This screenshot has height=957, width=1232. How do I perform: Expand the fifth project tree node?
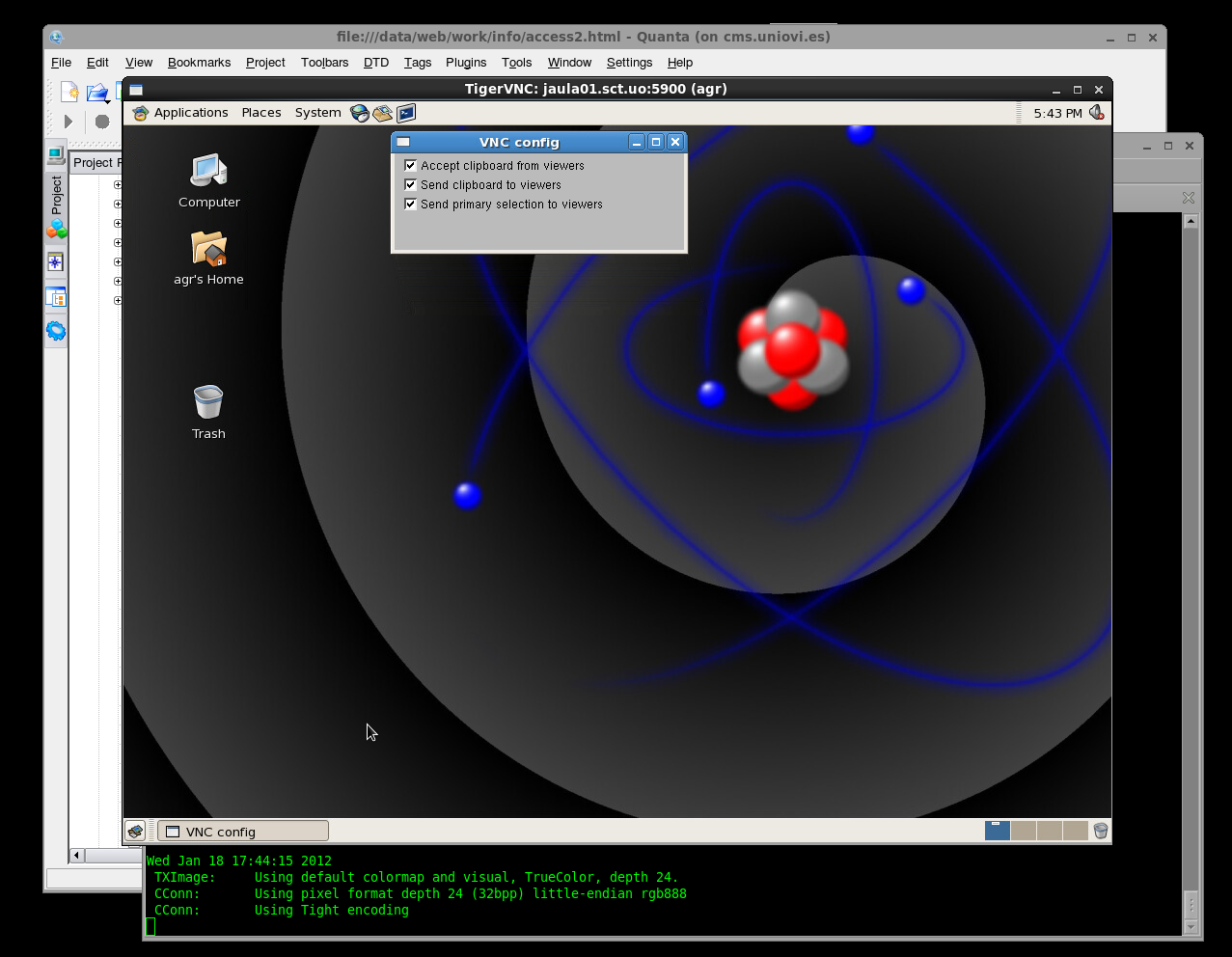coord(118,261)
